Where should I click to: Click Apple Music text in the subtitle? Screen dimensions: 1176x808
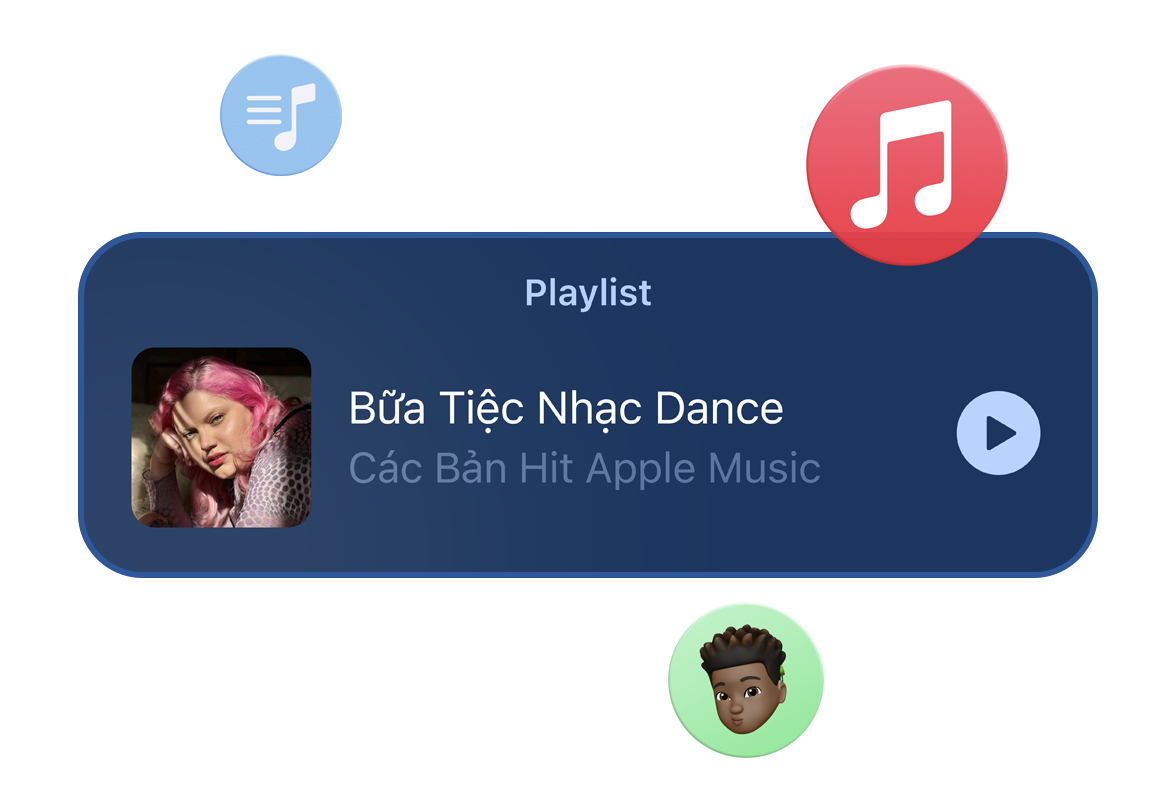704,470
